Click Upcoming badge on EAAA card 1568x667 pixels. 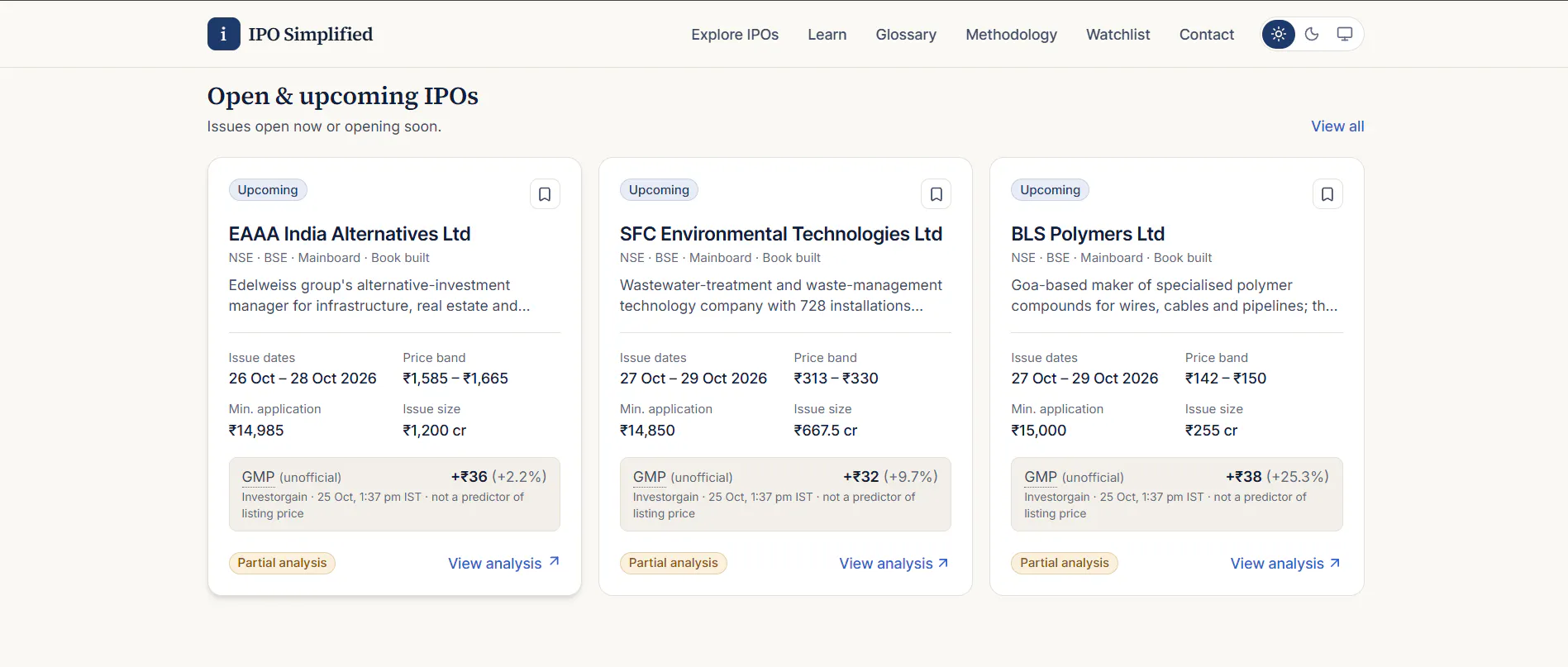(268, 190)
